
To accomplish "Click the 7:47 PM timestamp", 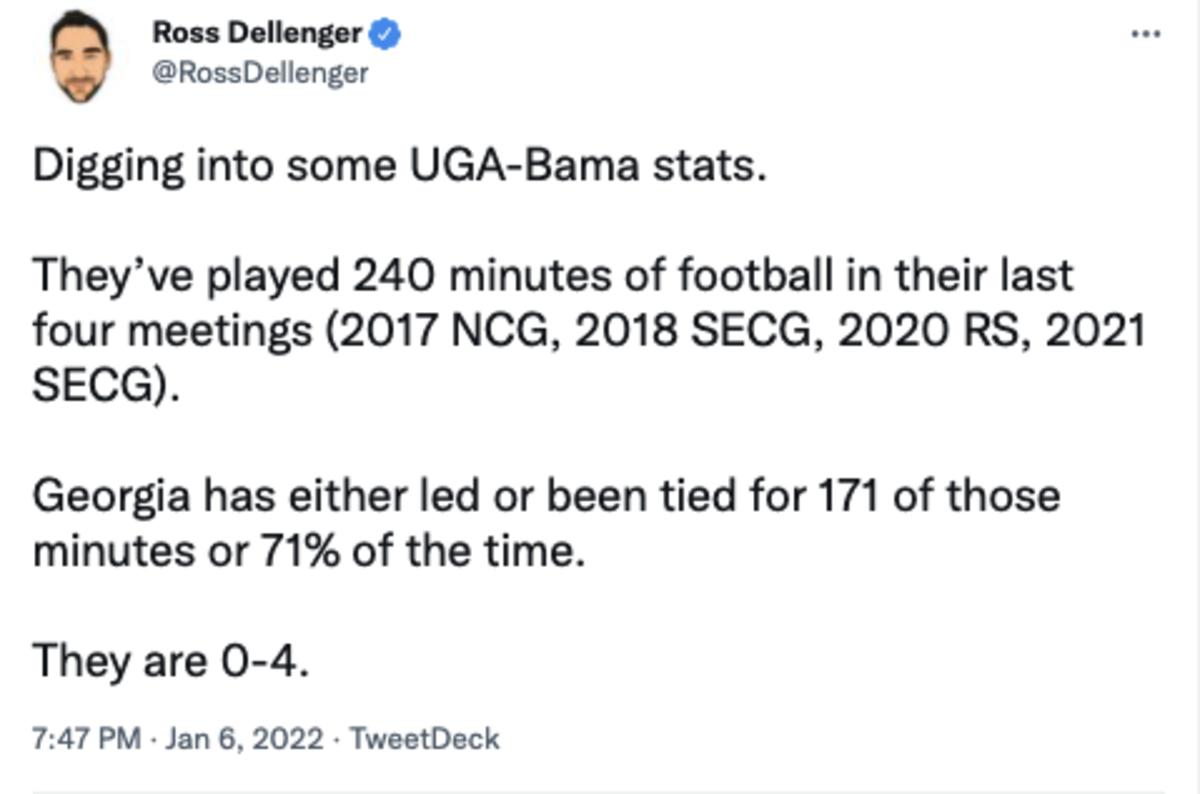I will pos(87,740).
